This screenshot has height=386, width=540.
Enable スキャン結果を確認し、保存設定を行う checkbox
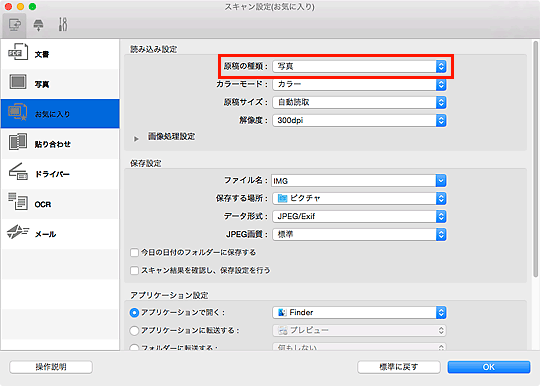[134, 271]
